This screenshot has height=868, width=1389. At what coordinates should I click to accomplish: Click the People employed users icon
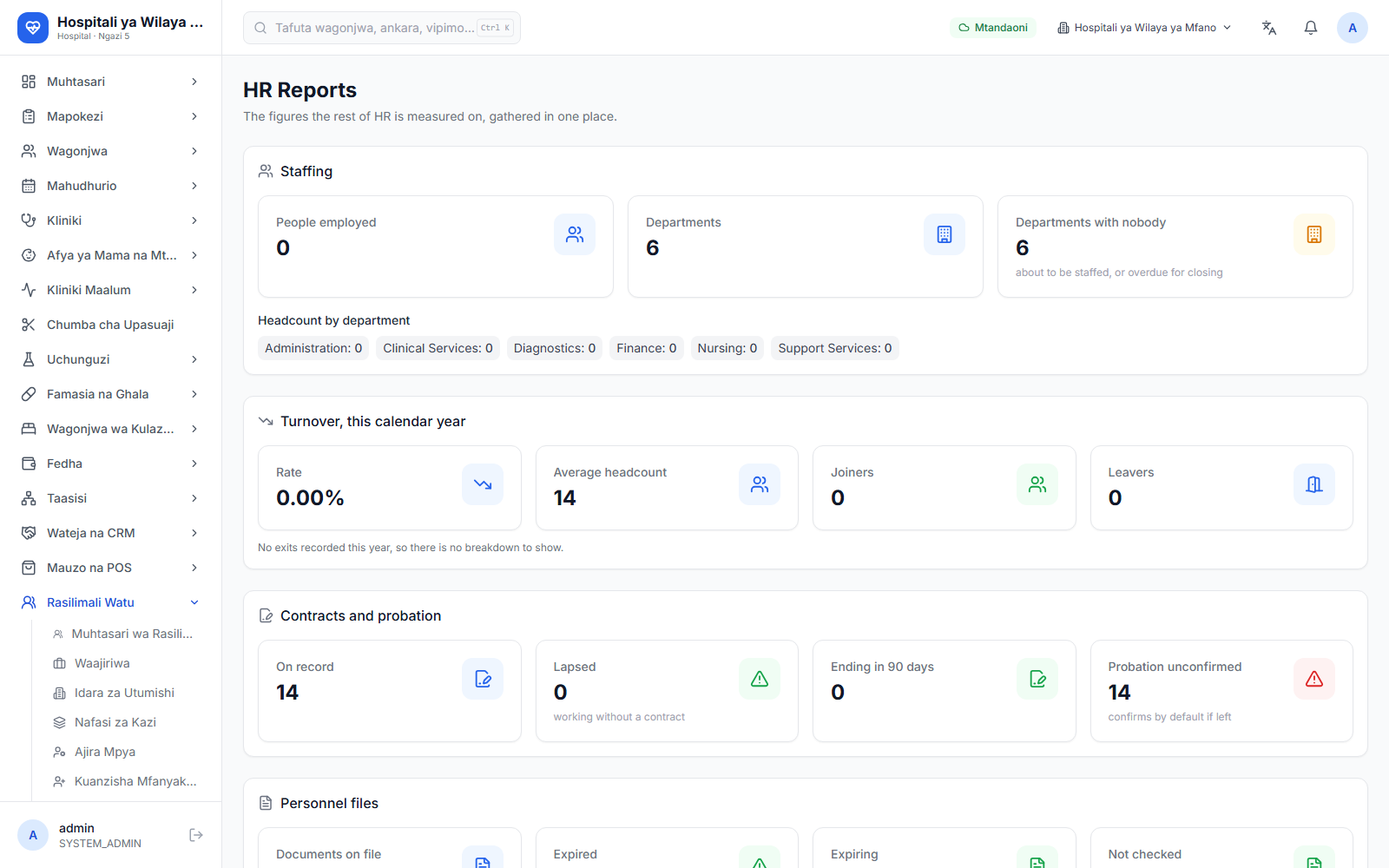tap(575, 234)
